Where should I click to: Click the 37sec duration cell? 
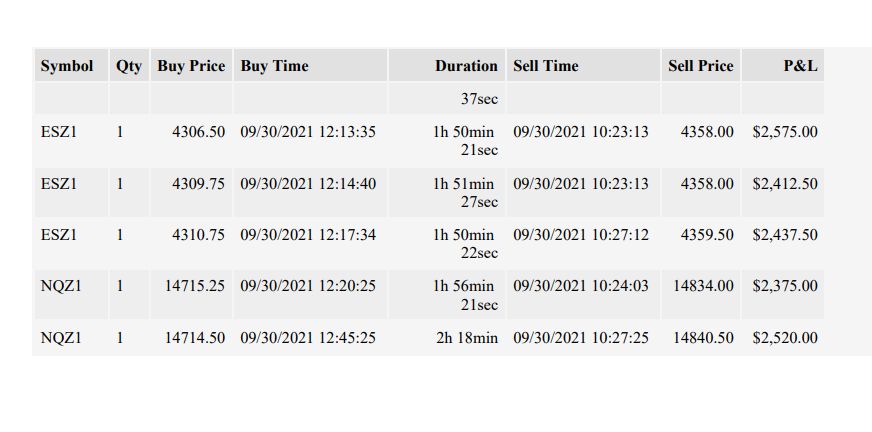coord(447,98)
